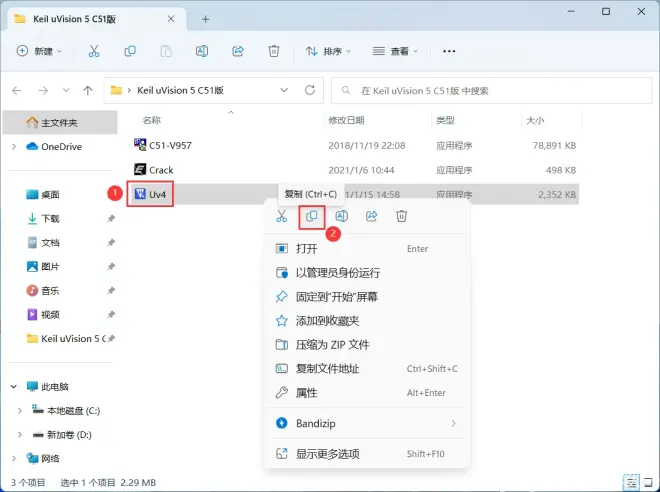This screenshot has width=660, height=492.
Task: Expand the OneDrive tree node
Action: click(14, 146)
